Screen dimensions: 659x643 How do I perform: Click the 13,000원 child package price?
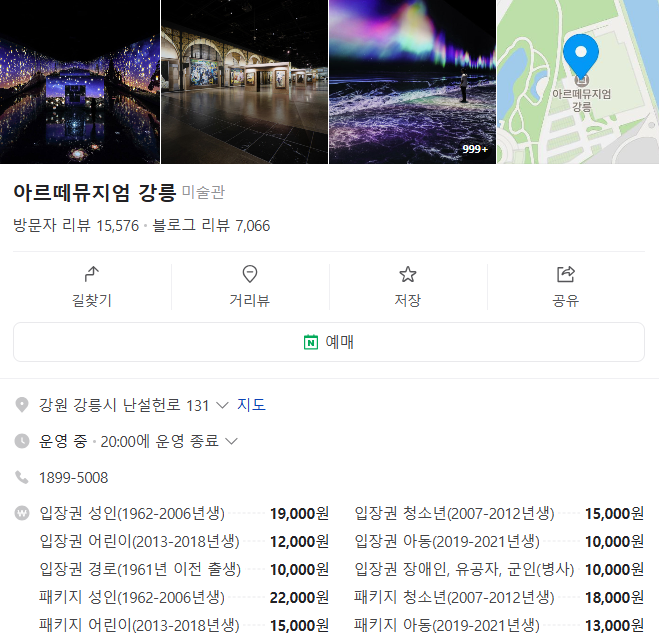coord(614,625)
